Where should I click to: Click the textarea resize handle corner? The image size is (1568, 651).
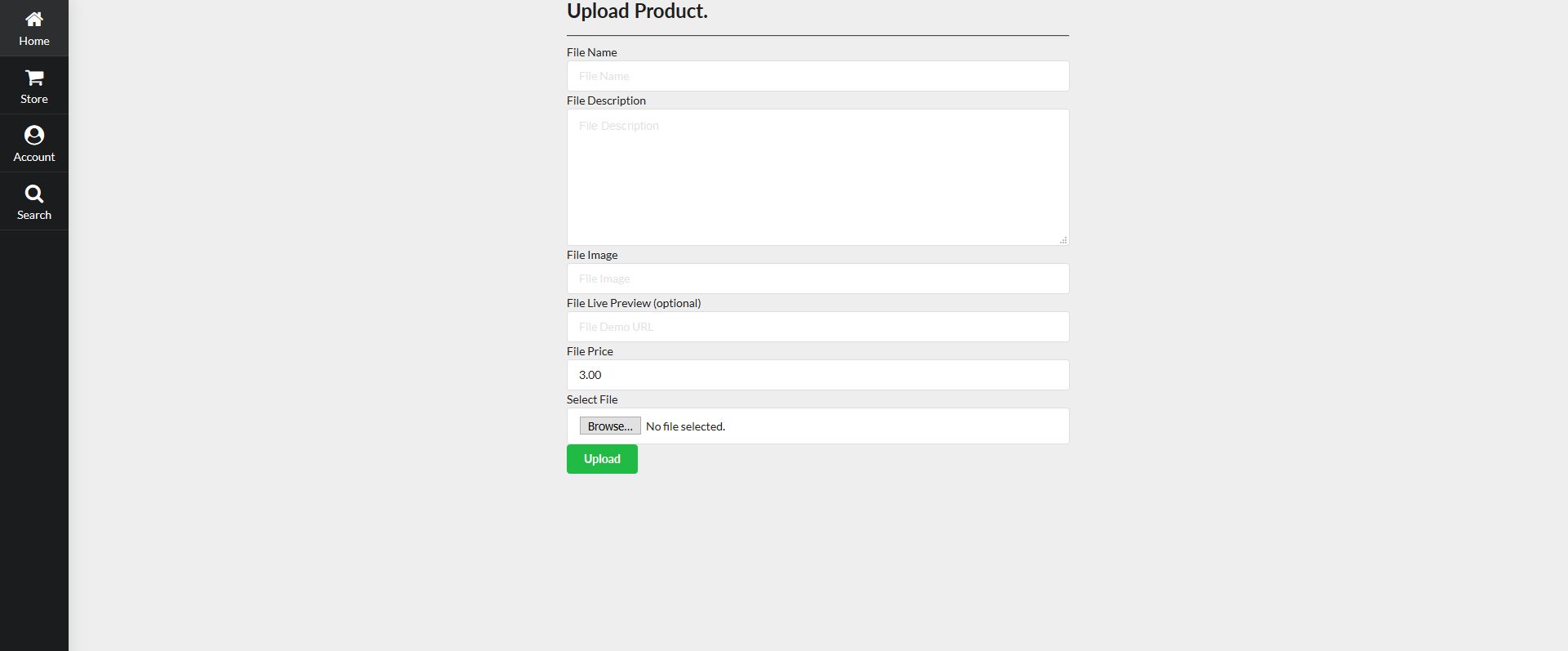1063,240
